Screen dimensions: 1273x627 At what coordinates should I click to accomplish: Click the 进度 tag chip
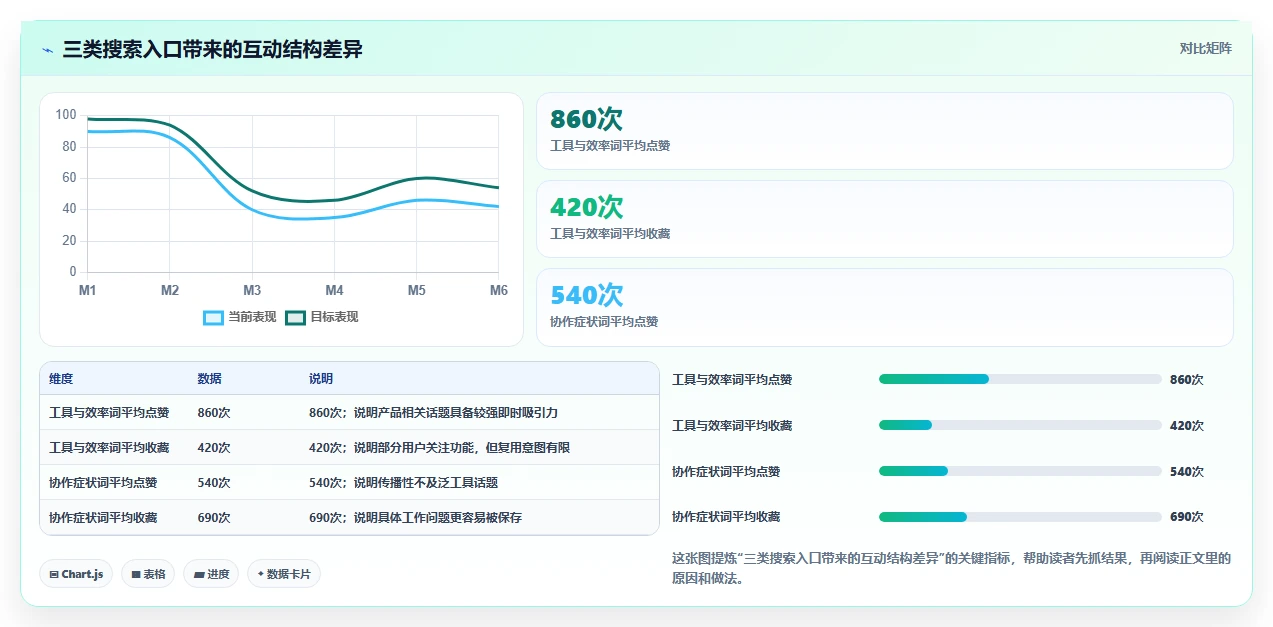point(211,574)
